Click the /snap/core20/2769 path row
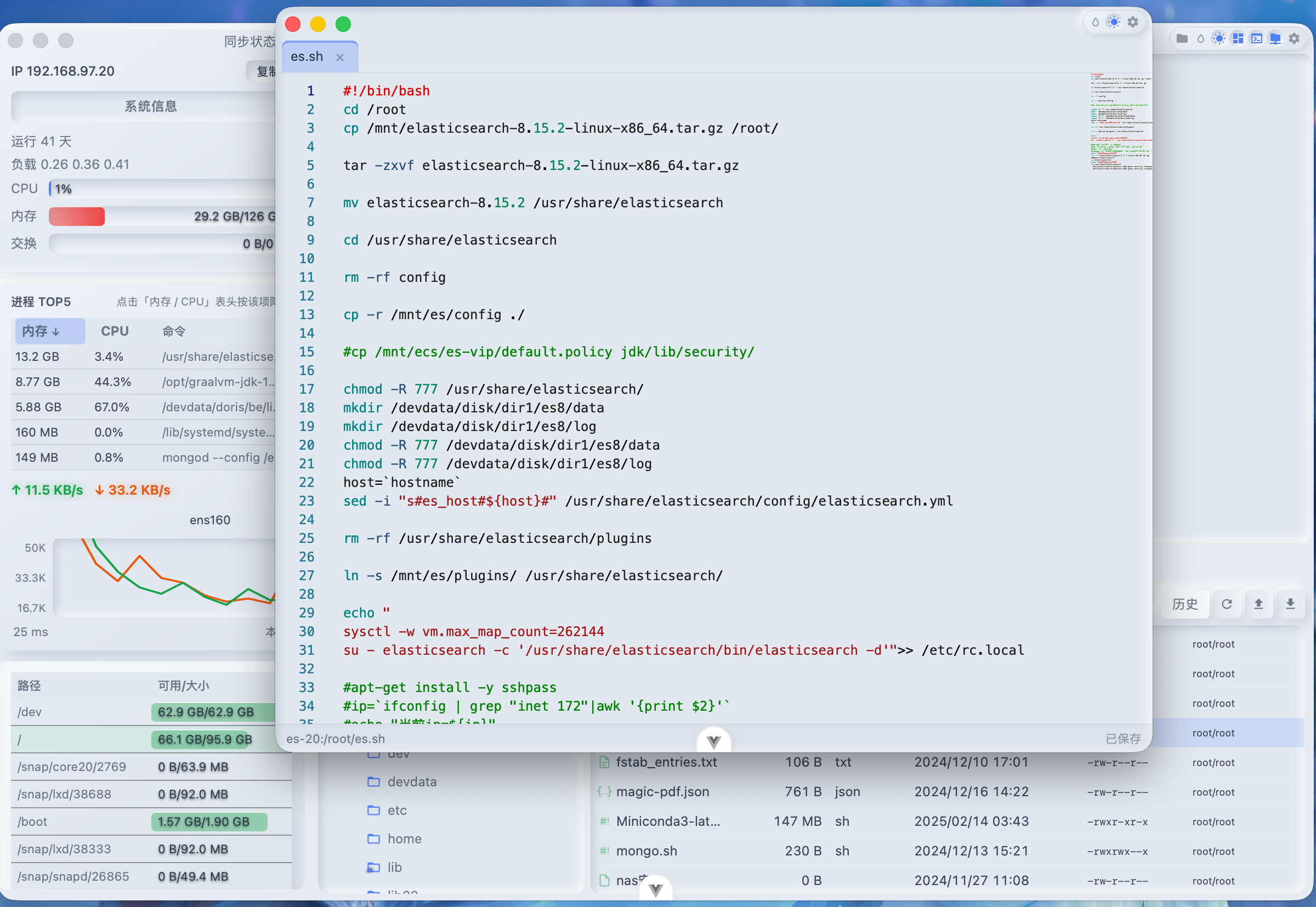This screenshot has height=907, width=1316. pos(72,767)
